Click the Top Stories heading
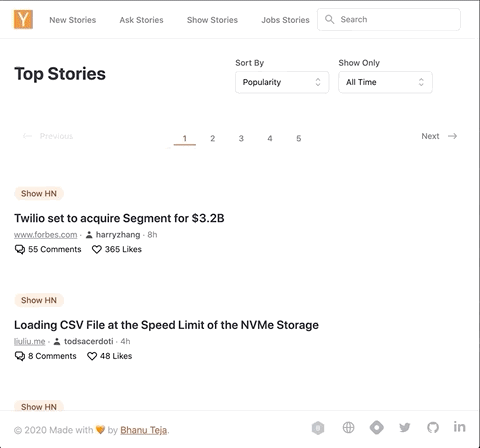Screen dimensions: 480x448 point(60,74)
